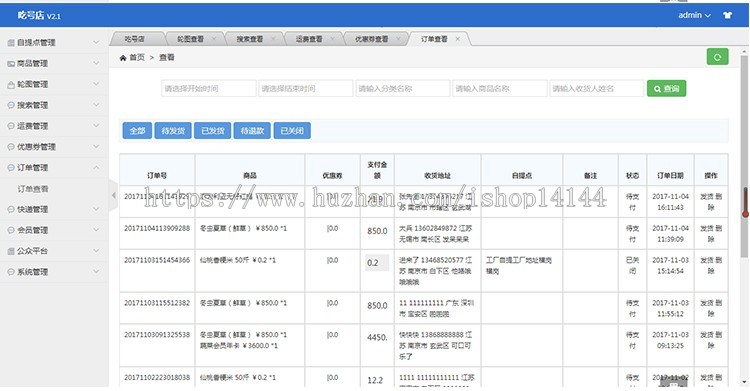Image resolution: width=750 pixels, height=391 pixels.
Task: Click the 吃号店 v2.1 title in the header
Action: pyautogui.click(x=39, y=15)
